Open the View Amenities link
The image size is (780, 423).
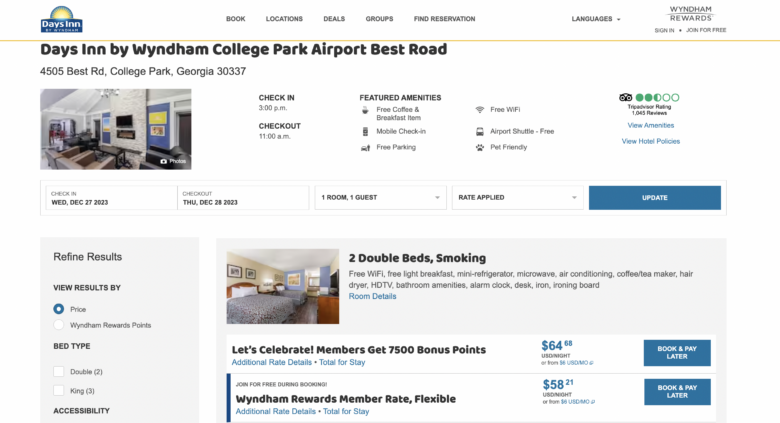(651, 125)
